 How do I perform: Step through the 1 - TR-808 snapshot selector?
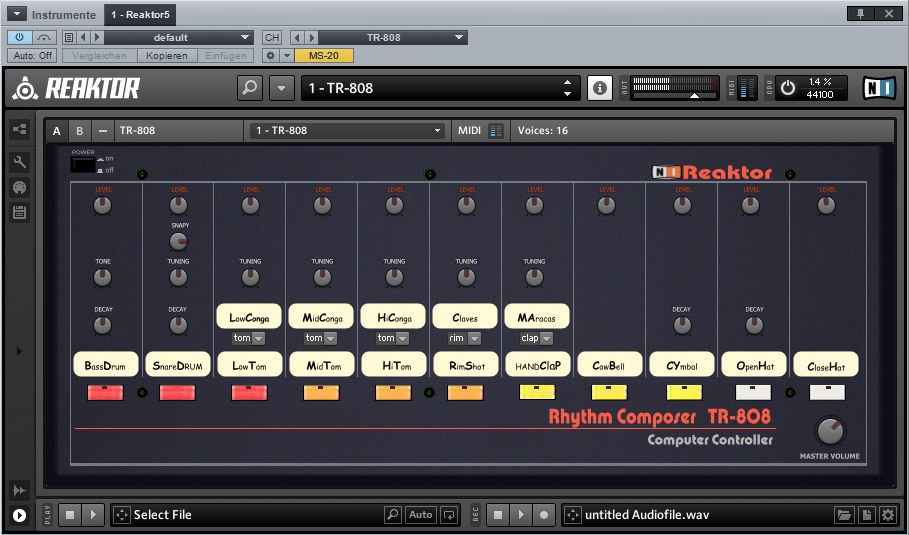tap(568, 88)
